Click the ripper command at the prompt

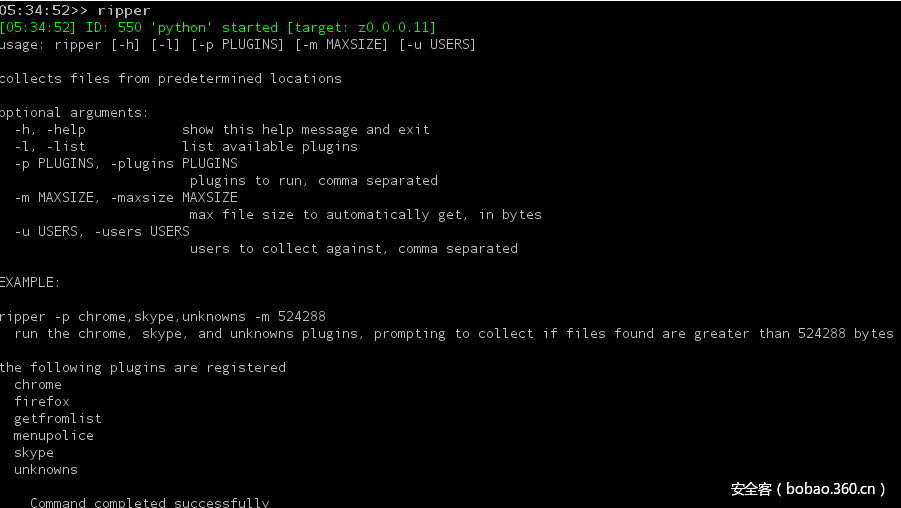(124, 11)
